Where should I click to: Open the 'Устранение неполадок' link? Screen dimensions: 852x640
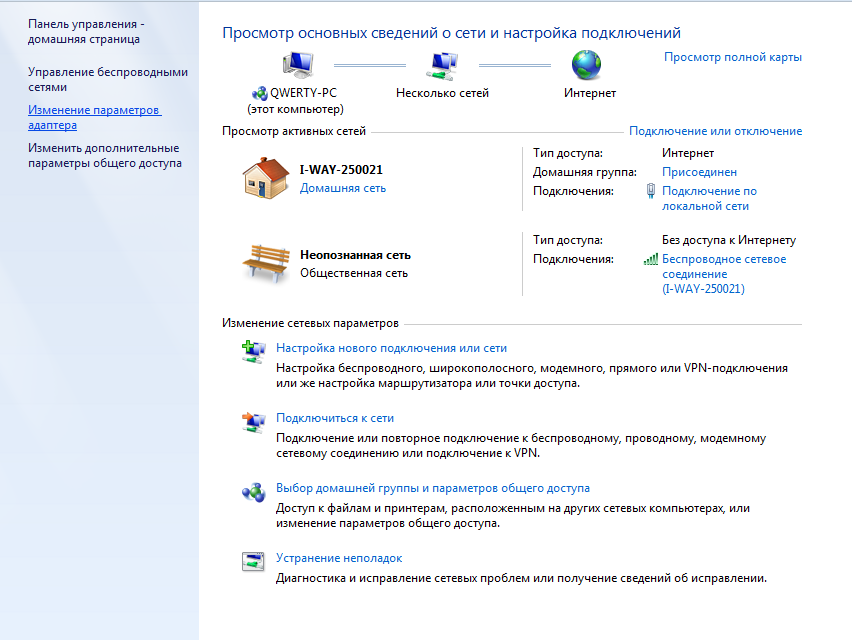[x=339, y=558]
